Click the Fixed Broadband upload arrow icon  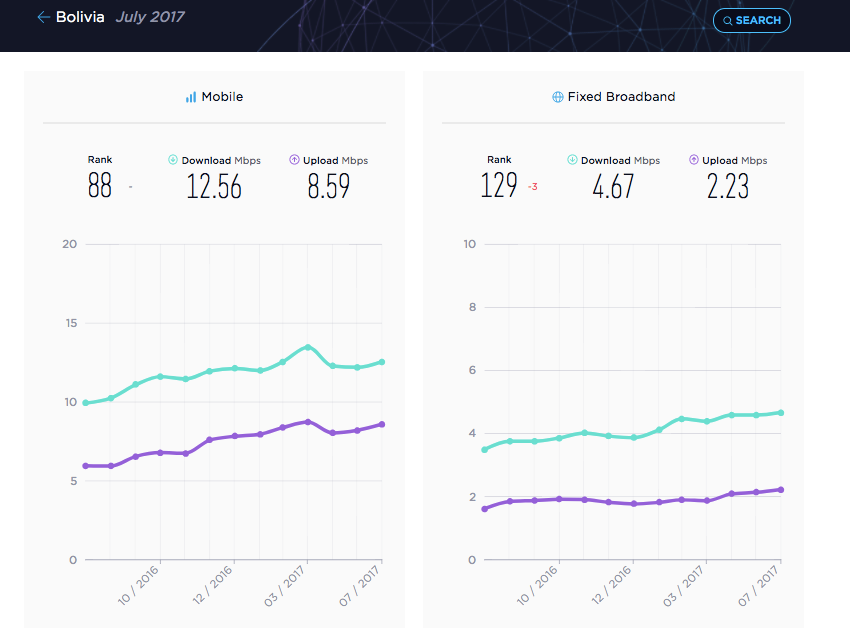(x=693, y=159)
